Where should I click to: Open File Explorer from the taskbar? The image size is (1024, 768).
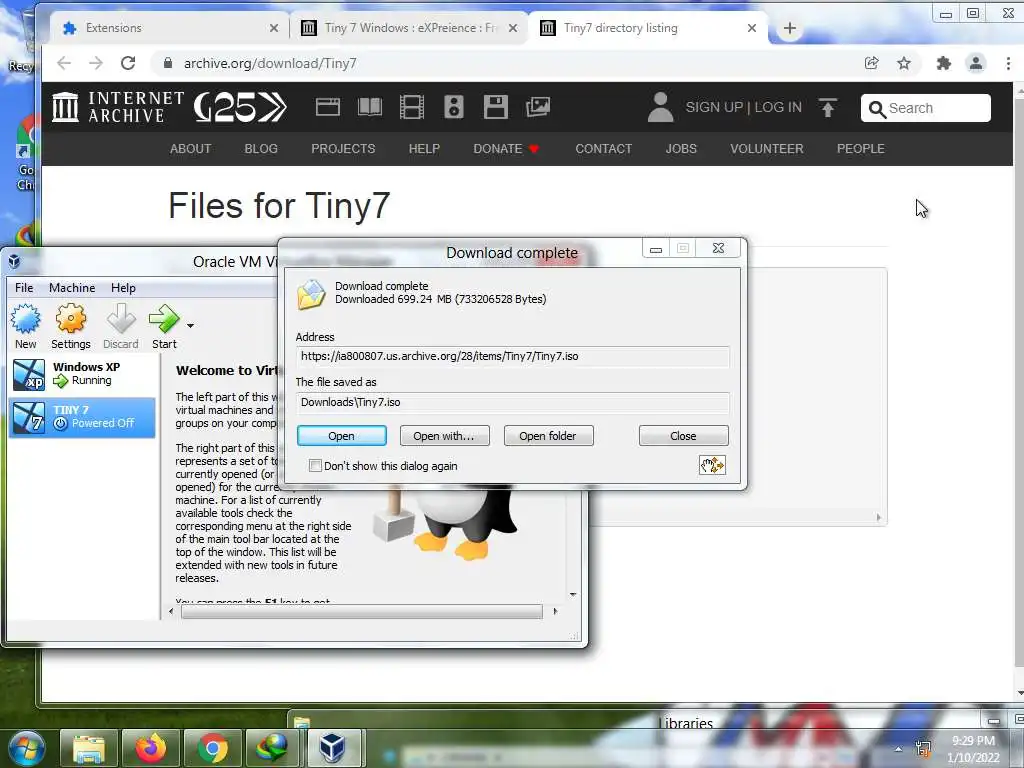[89, 748]
